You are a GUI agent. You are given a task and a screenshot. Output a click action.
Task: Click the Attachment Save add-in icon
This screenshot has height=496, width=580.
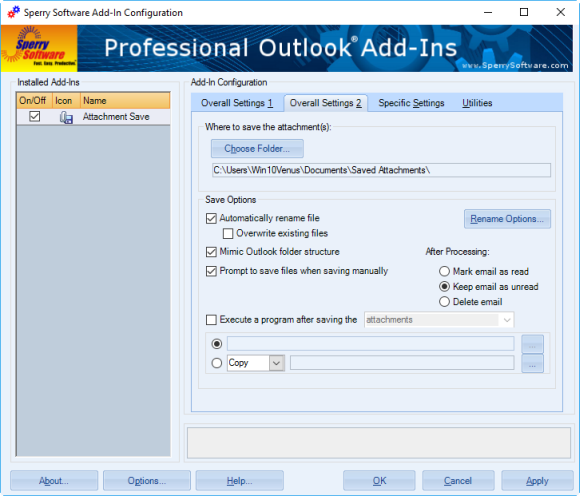(66, 117)
